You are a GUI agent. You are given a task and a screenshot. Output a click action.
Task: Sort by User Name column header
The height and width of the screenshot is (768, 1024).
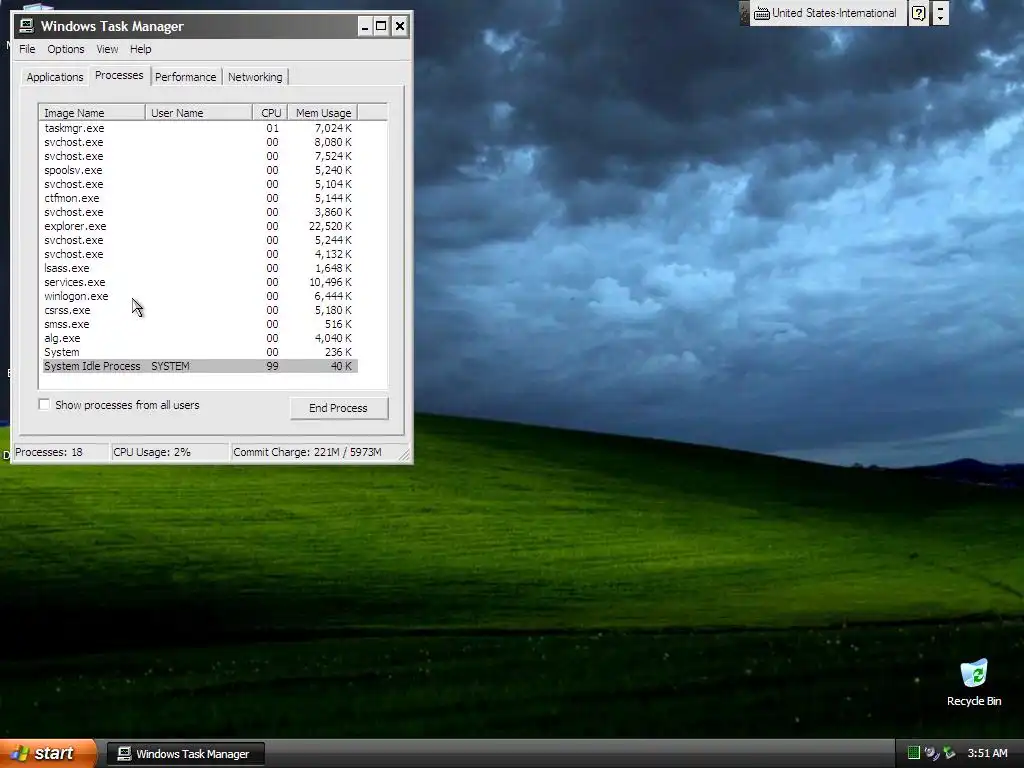pyautogui.click(x=199, y=113)
